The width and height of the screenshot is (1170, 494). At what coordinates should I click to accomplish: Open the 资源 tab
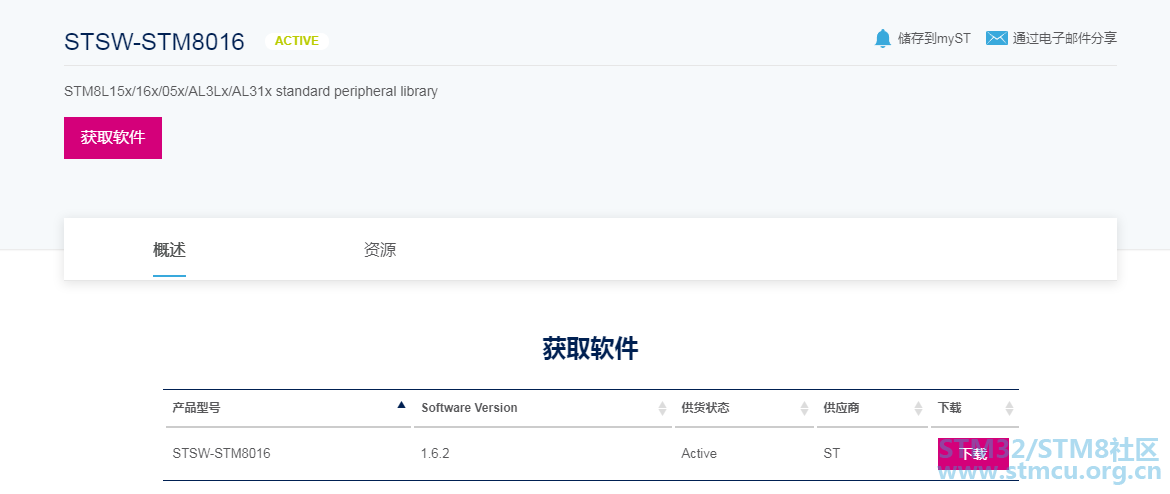click(x=380, y=250)
